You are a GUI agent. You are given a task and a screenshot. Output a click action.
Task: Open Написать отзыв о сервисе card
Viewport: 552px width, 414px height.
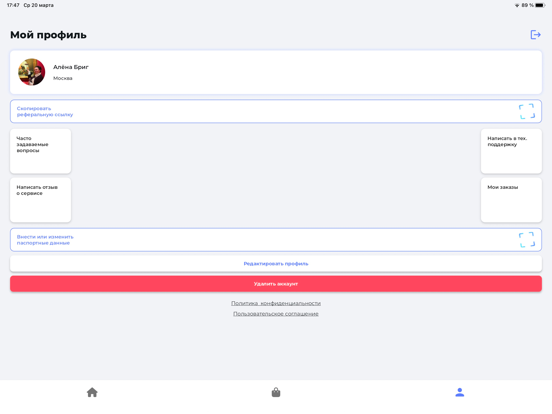pos(40,200)
